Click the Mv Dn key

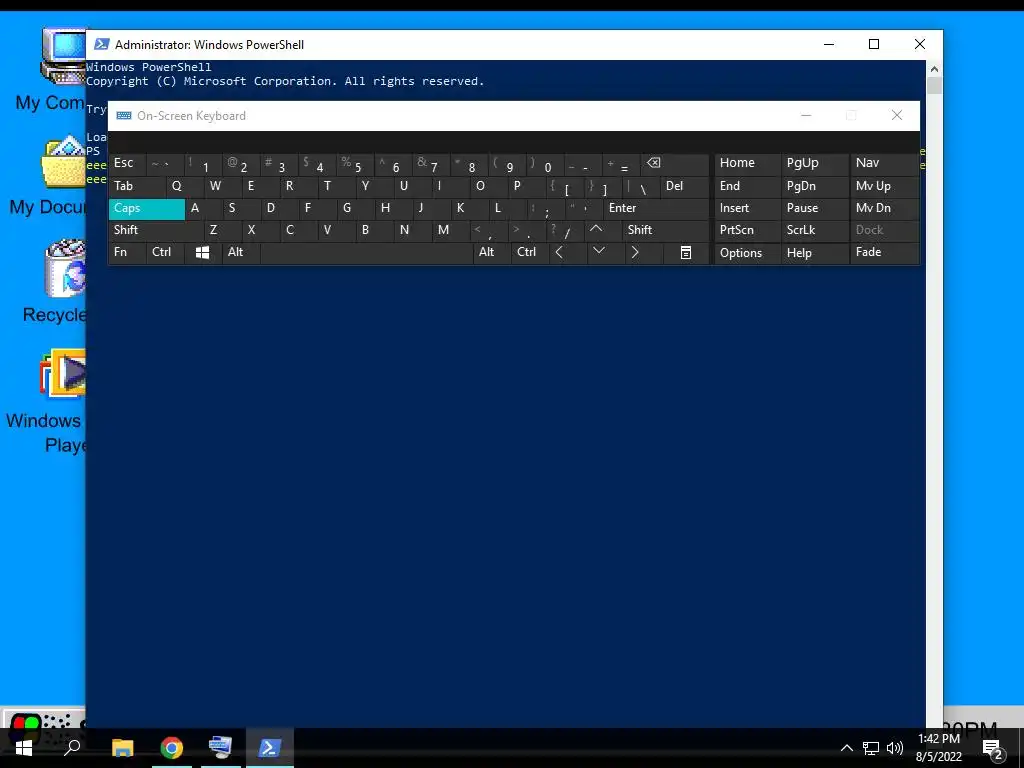click(884, 208)
